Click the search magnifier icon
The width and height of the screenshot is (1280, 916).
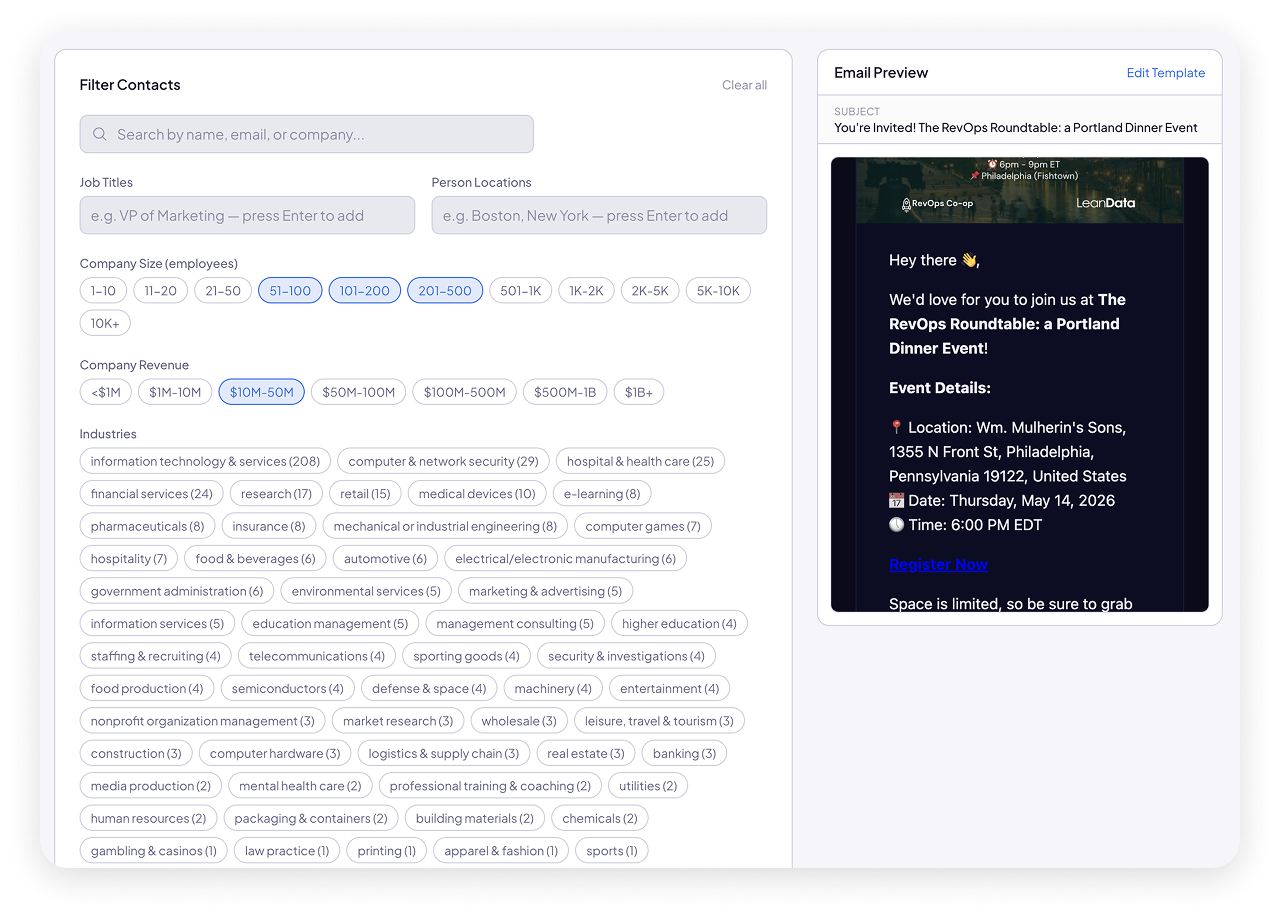[x=99, y=133]
